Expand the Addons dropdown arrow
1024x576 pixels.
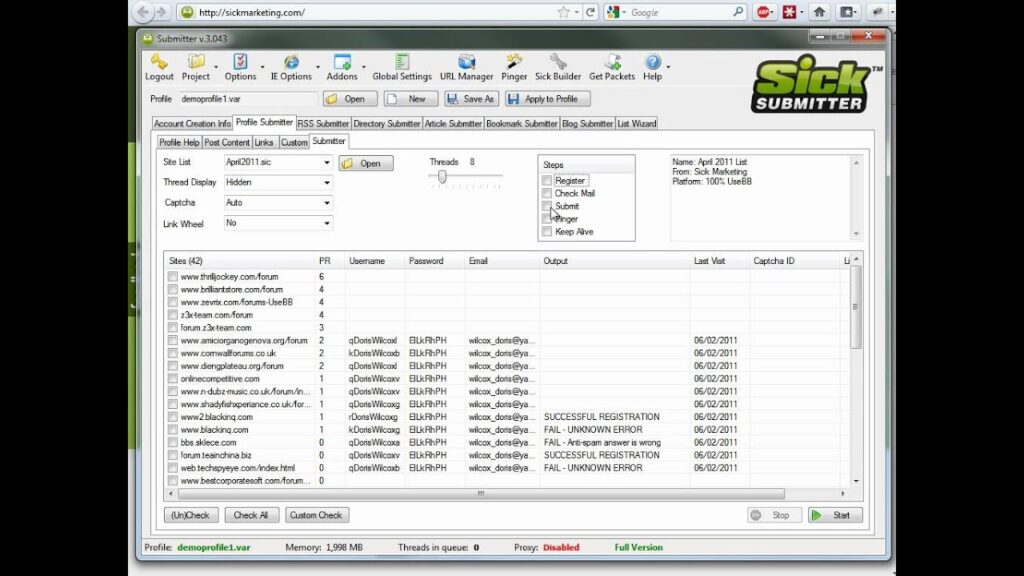[364, 67]
